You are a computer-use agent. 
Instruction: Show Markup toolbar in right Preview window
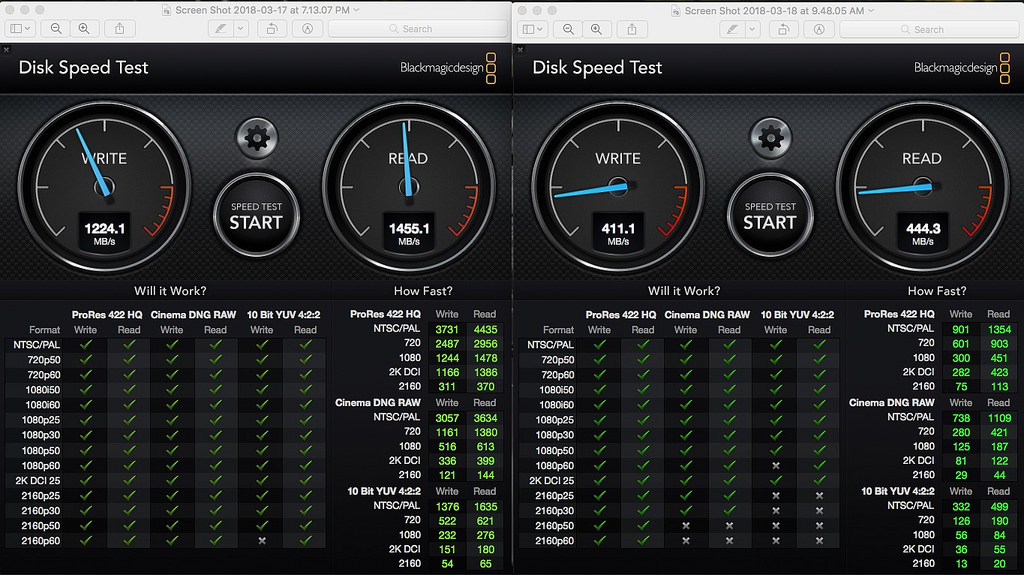(x=819, y=29)
